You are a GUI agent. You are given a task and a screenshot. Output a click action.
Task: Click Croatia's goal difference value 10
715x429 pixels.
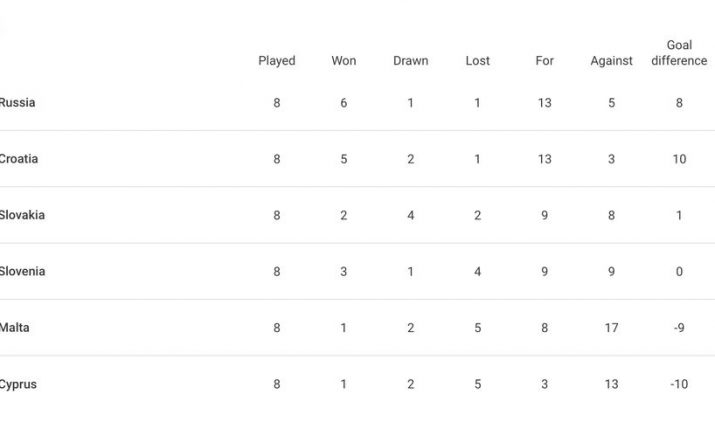tap(679, 159)
